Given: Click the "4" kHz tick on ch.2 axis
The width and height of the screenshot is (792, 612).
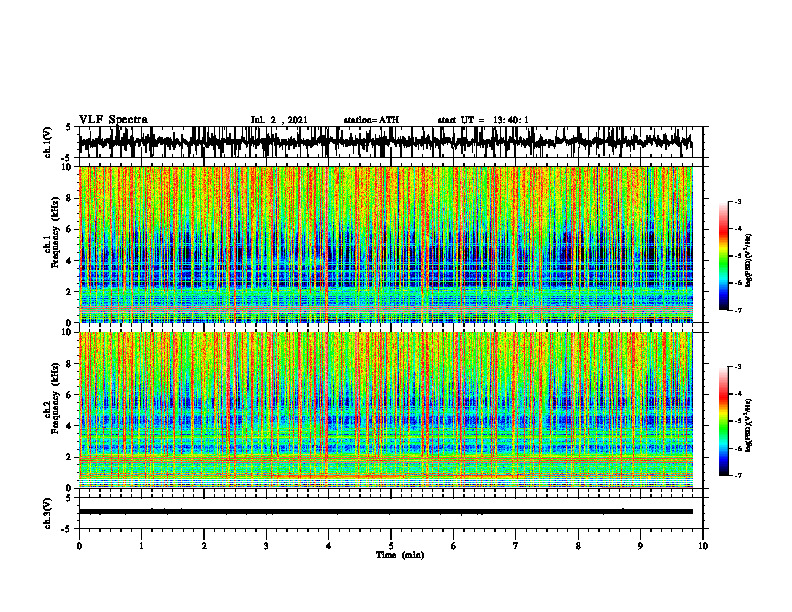Looking at the screenshot, I should 70,426.
